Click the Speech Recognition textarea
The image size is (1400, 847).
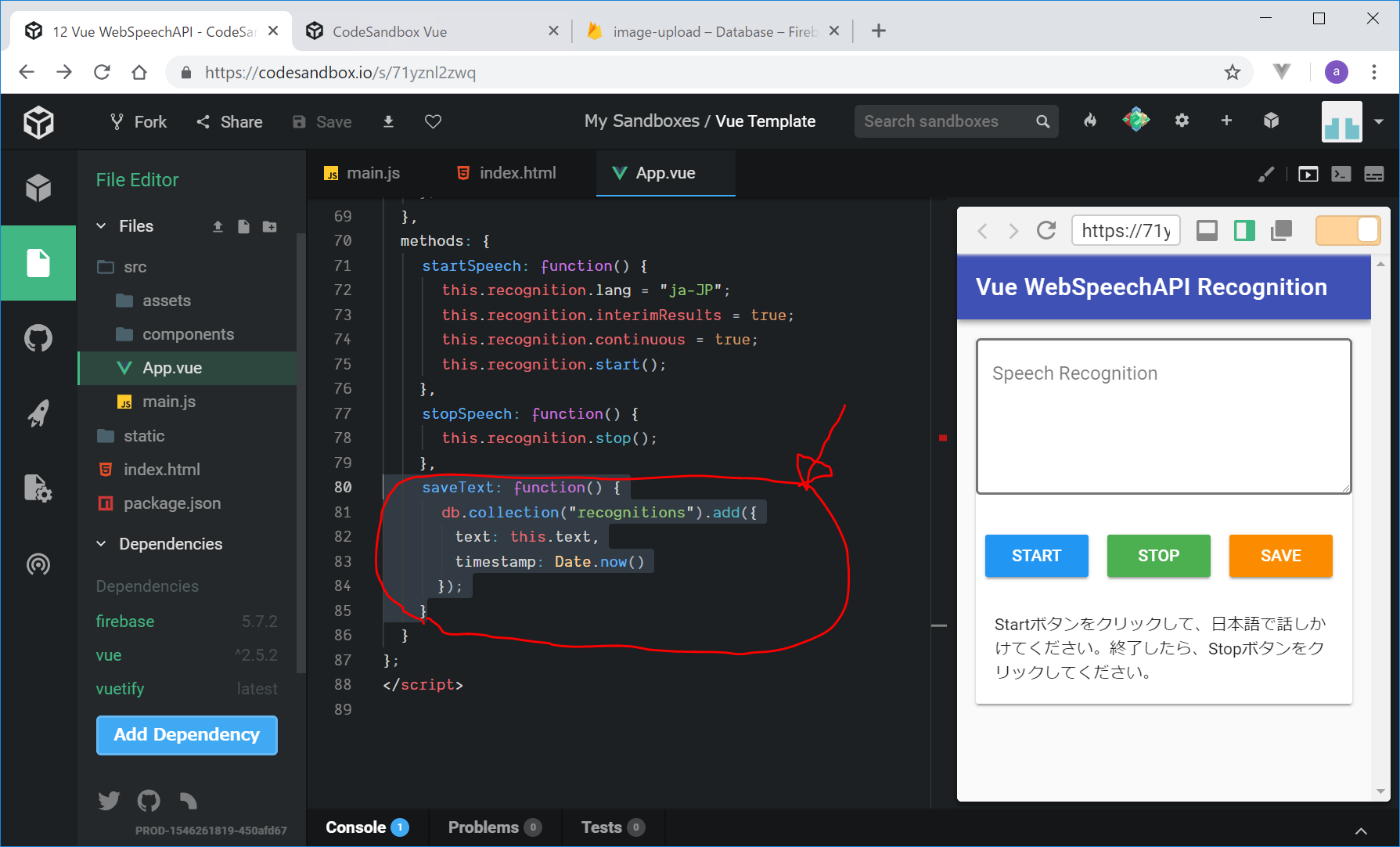pos(1163,416)
